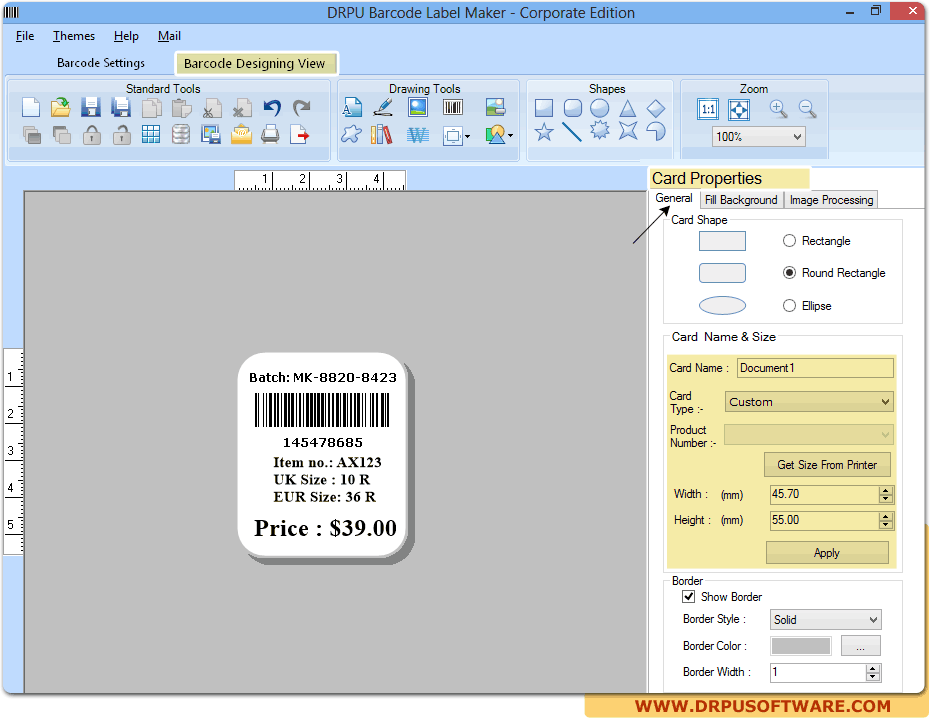Screen dimensions: 930x718
Task: Decrease the card Height value
Action: [886, 525]
